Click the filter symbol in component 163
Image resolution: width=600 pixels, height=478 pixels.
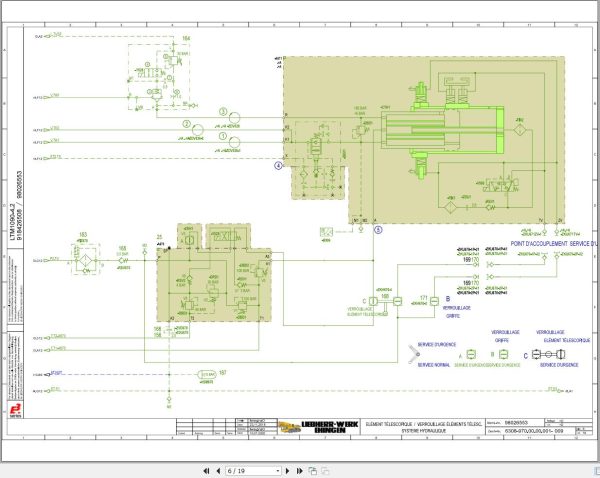pyautogui.click(x=85, y=259)
